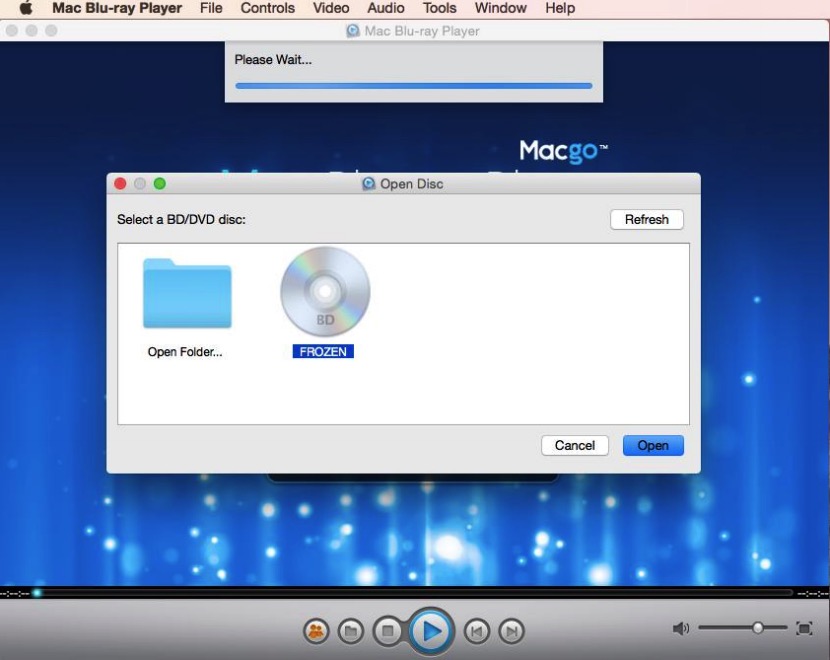Screen dimensions: 830x660
Task: Click the share recommend icon in control bar
Action: 316,631
